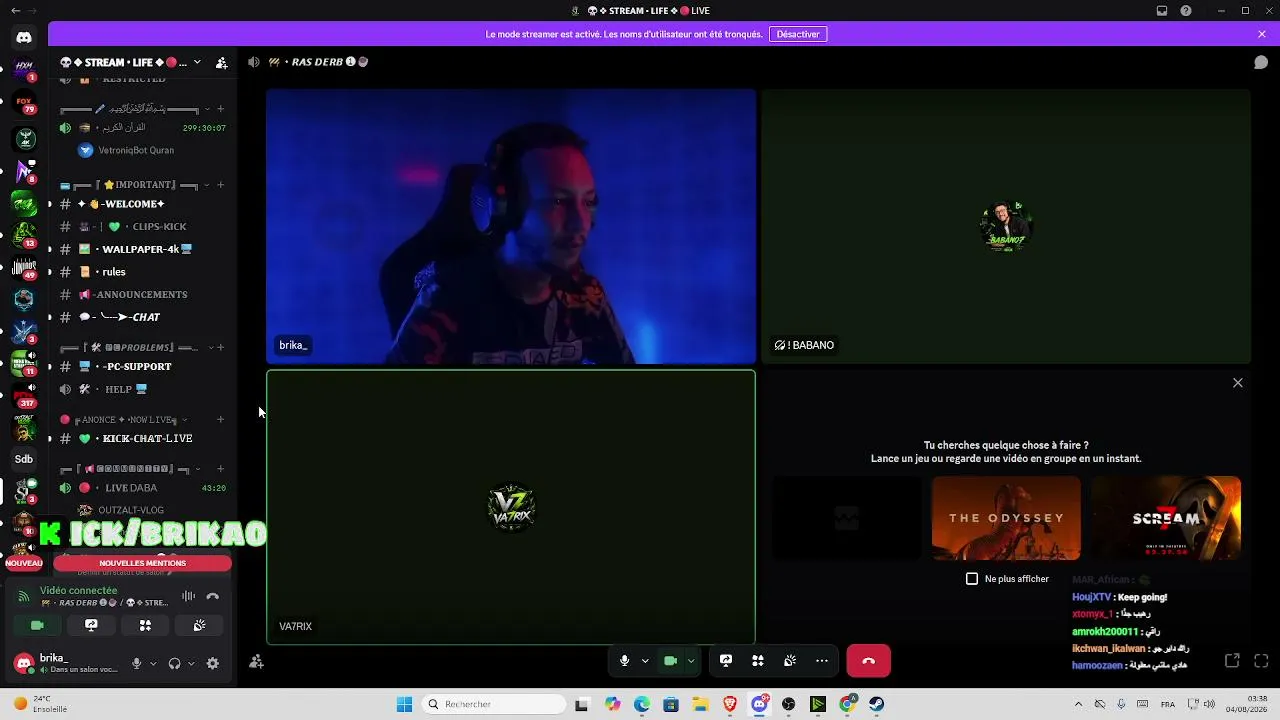1280x720 pixels.
Task: Launch an activity from the sidebar voice panel
Action: point(145,625)
